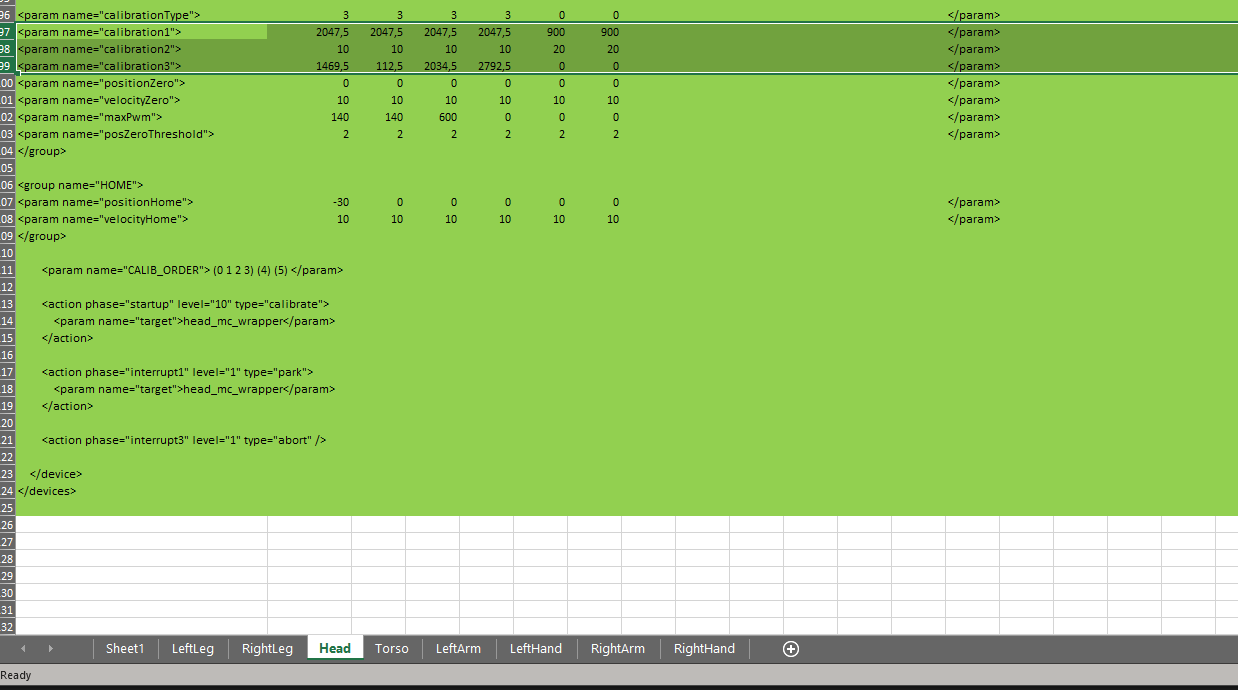Open the RightHand sheet tab
This screenshot has height=690, width=1238.
(704, 649)
